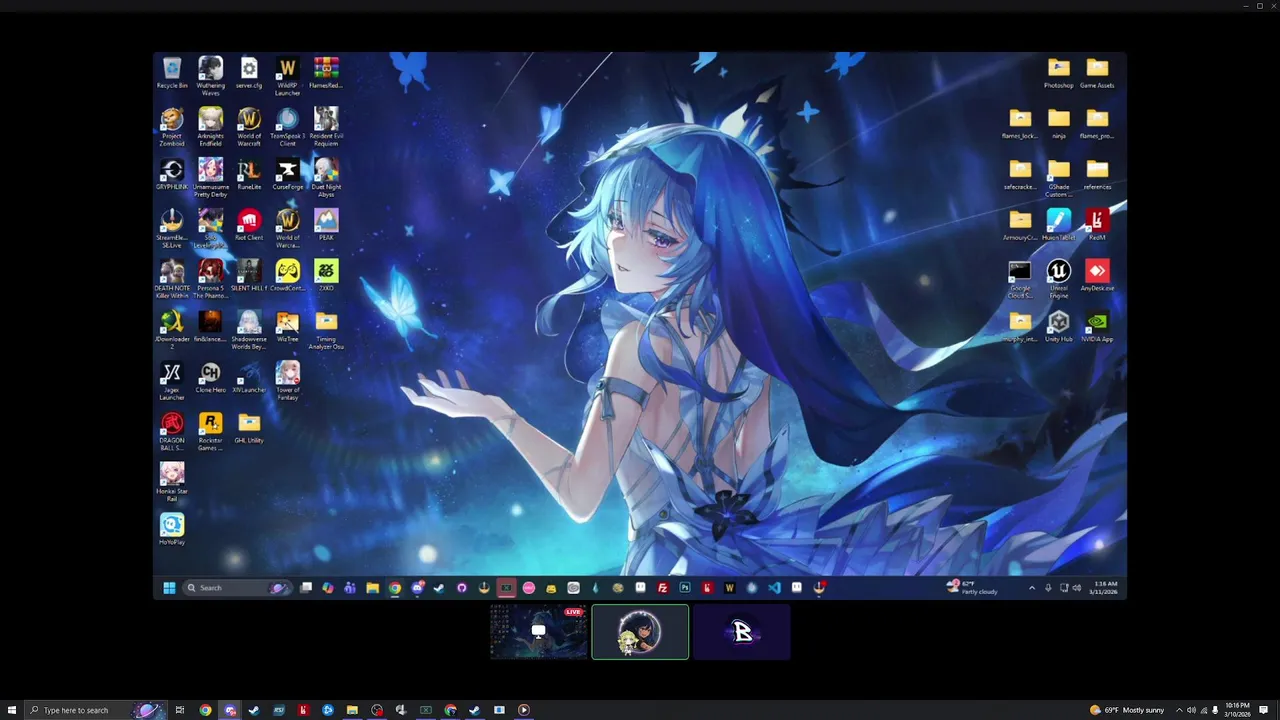
Task: Launch Resident Evil Requiem shortcut
Action: pos(326,127)
